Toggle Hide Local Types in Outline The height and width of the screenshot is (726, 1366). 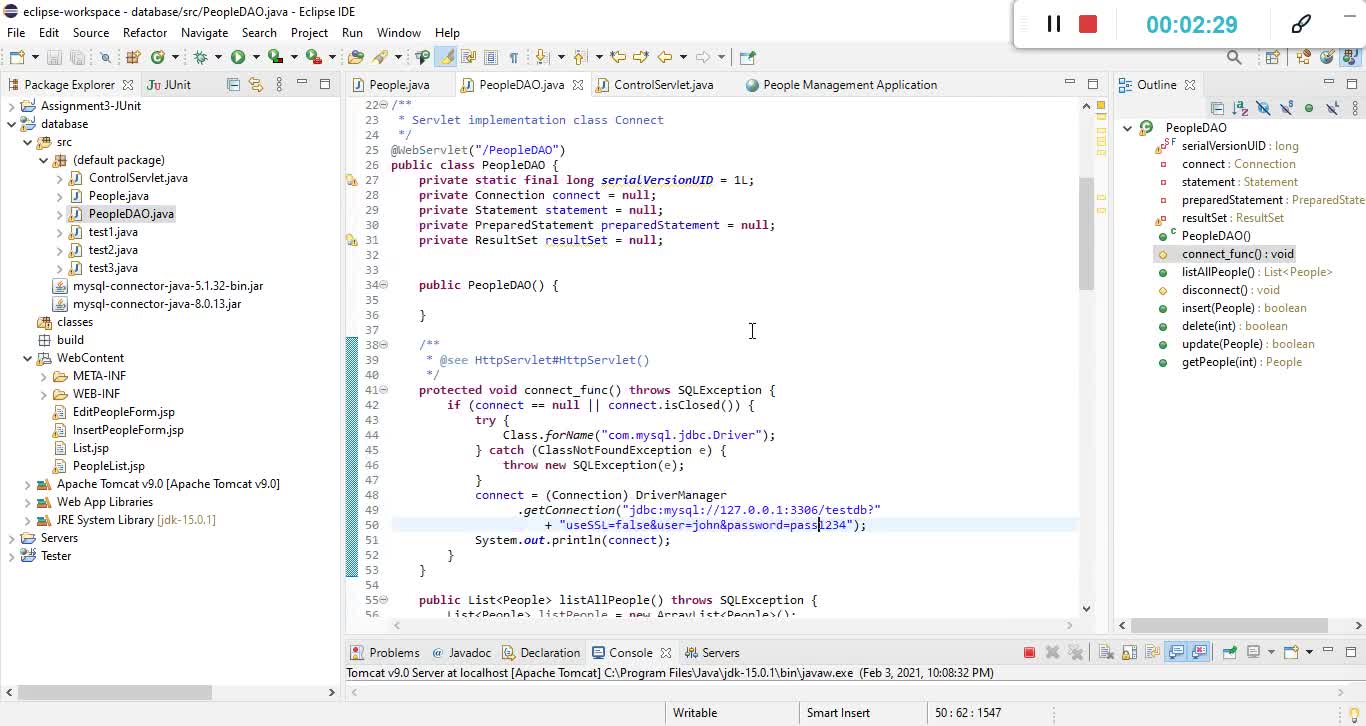pos(1333,108)
